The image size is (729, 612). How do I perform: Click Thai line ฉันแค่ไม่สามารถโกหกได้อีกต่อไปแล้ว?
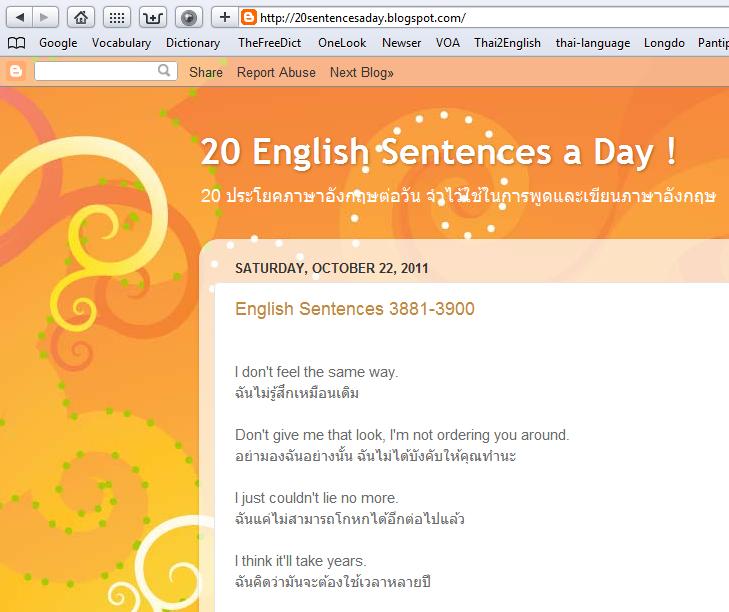coord(350,519)
